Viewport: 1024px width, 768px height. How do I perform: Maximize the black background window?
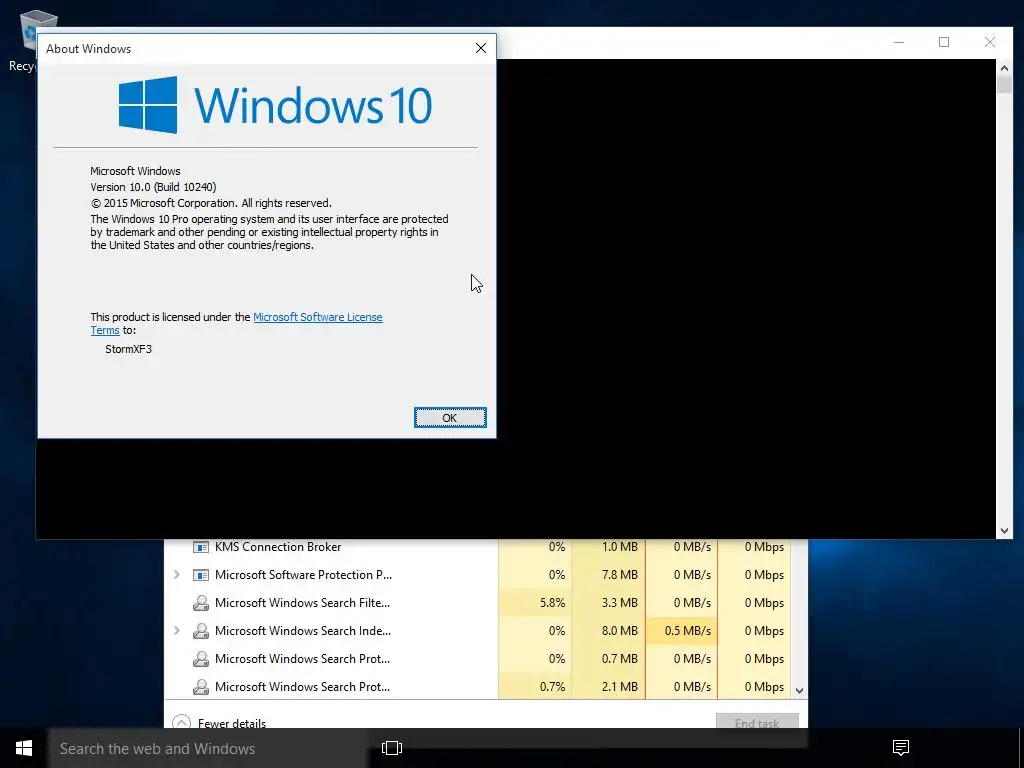click(944, 42)
